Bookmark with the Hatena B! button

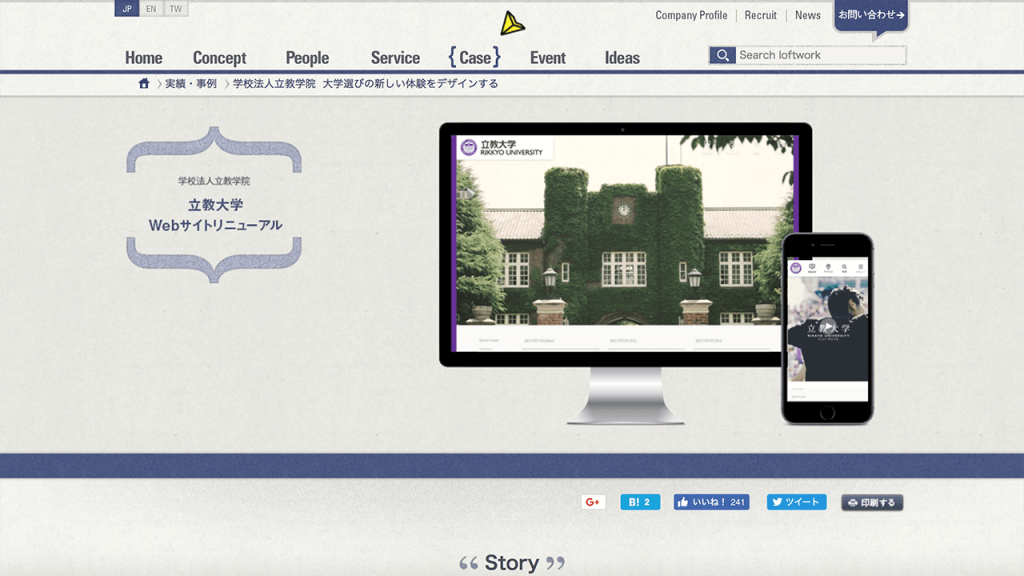coord(640,502)
